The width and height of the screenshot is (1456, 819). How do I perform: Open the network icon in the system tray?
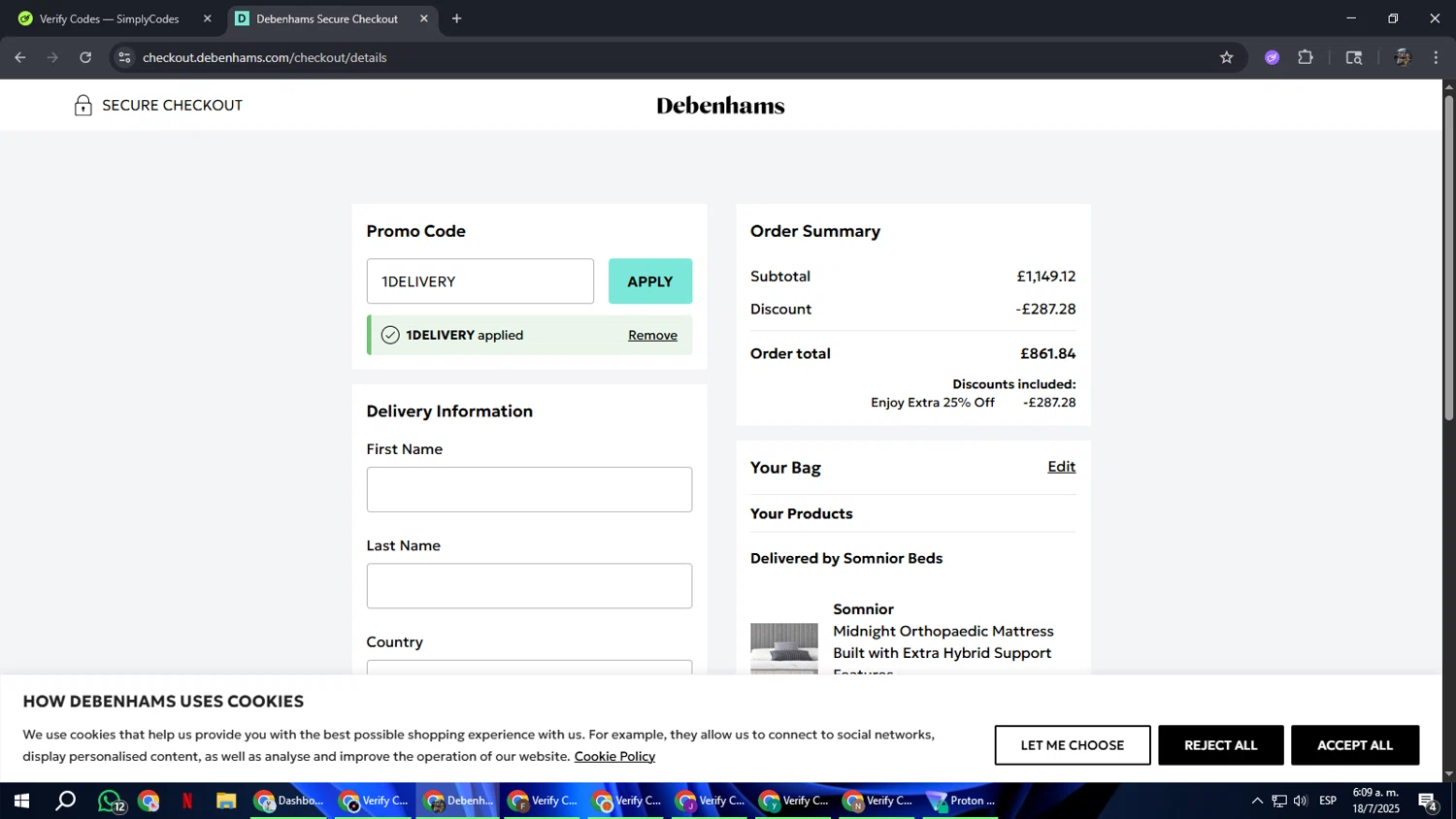[x=1279, y=801]
